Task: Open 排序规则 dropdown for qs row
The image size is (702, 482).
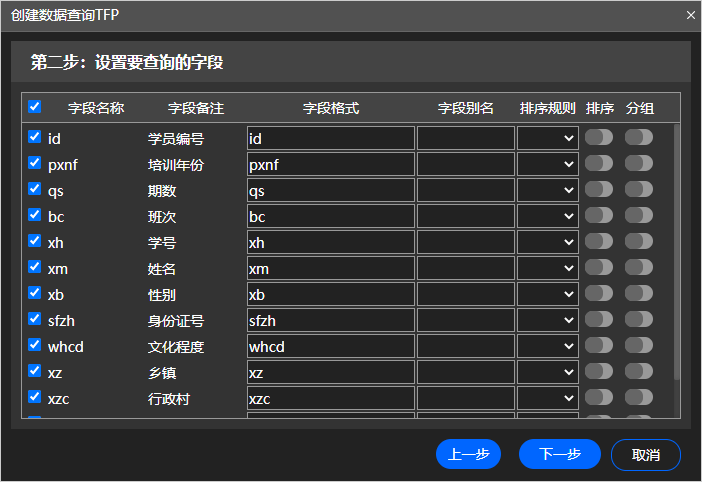Action: (548, 190)
